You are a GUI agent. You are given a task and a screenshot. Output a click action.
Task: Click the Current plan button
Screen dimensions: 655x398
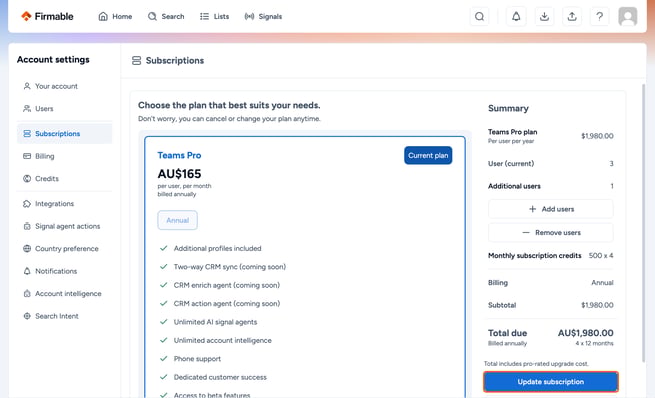428,155
